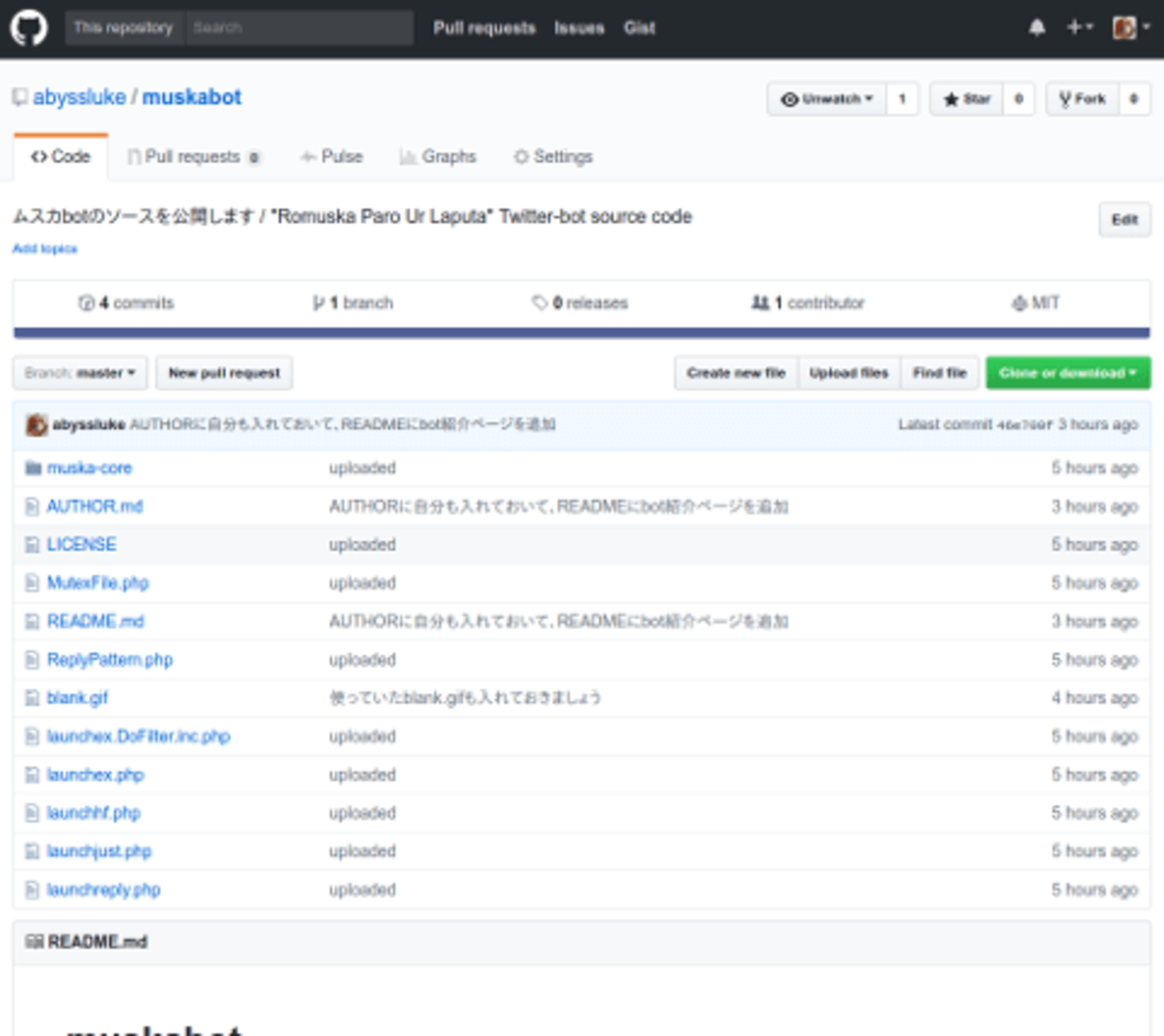This screenshot has width=1164, height=1036.
Task: Click the commits history icon
Action: point(86,303)
